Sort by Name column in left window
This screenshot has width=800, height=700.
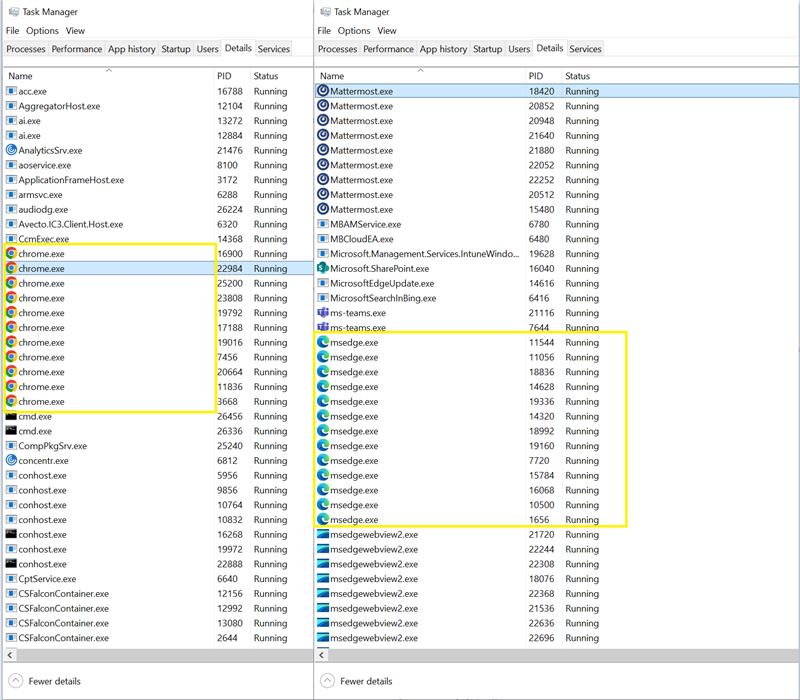click(x=108, y=76)
